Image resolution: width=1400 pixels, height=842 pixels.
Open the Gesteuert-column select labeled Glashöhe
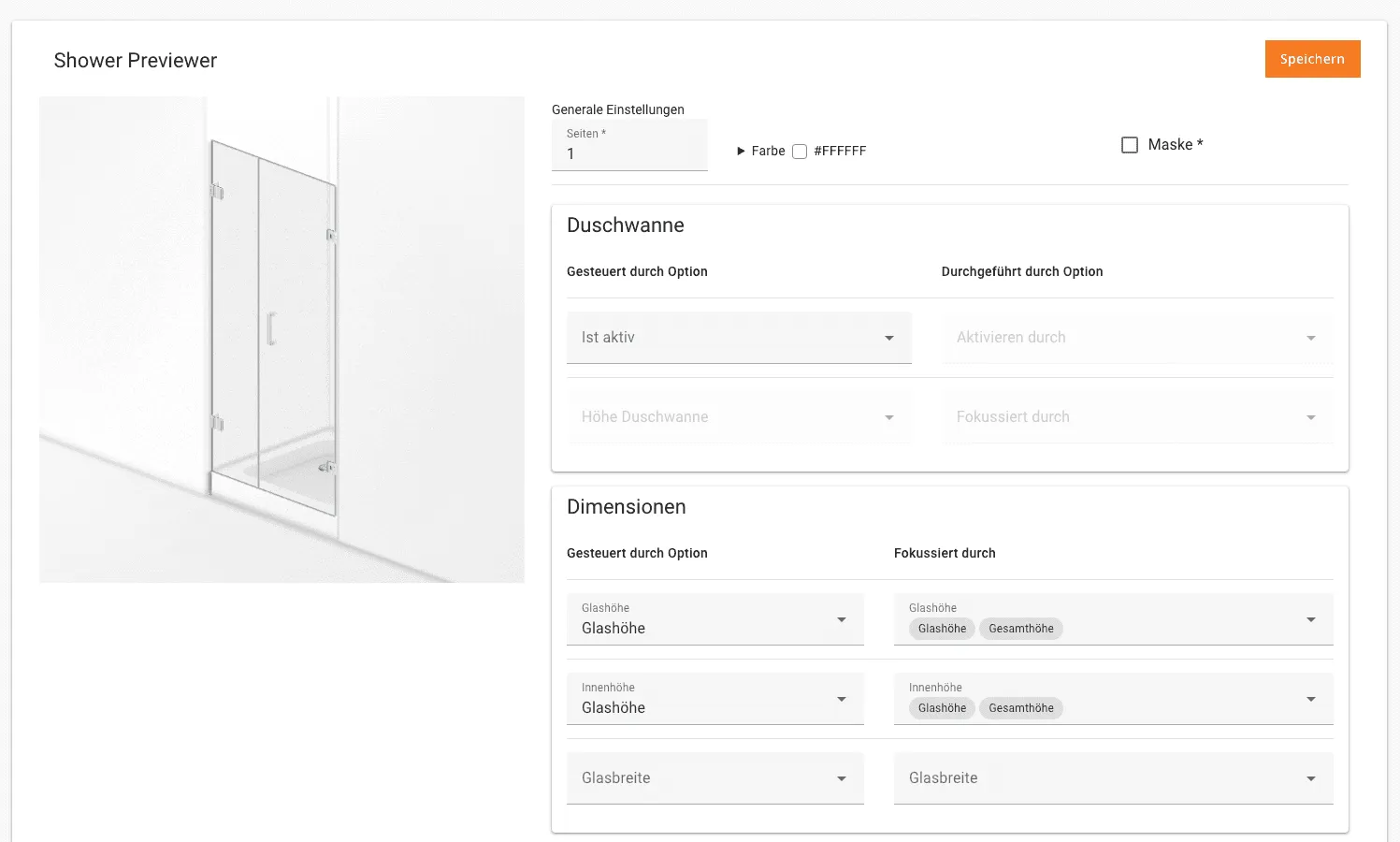(x=715, y=619)
